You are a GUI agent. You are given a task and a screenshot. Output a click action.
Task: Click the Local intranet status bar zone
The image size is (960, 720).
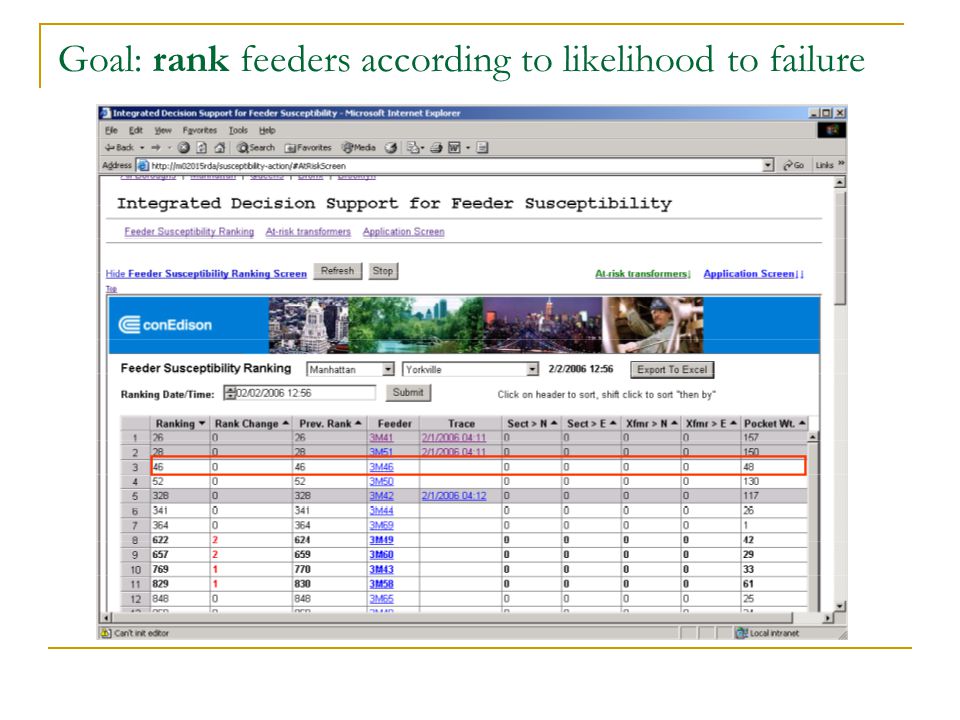[768, 633]
